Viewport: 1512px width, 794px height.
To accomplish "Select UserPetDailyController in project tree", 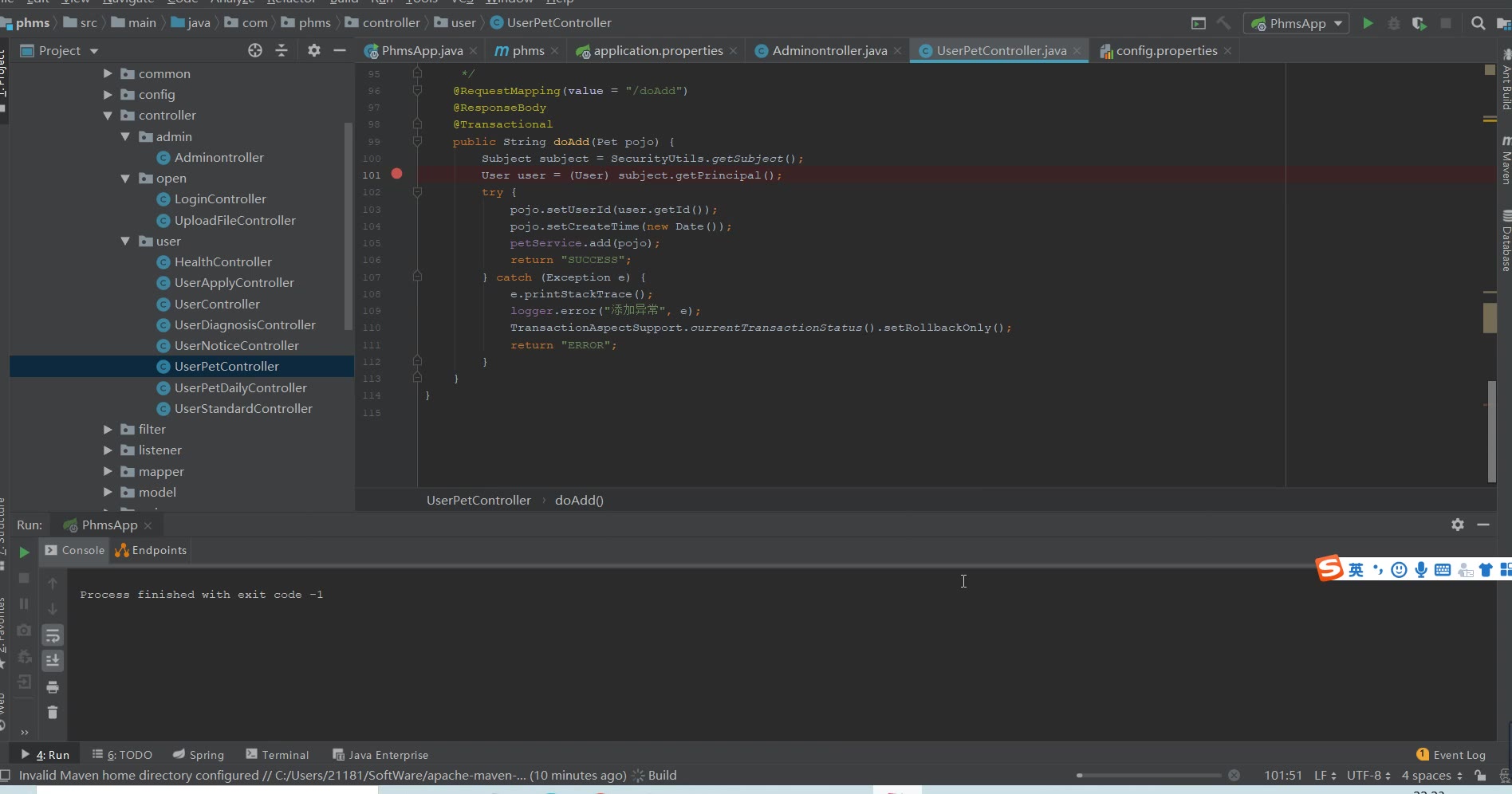I will (x=240, y=387).
